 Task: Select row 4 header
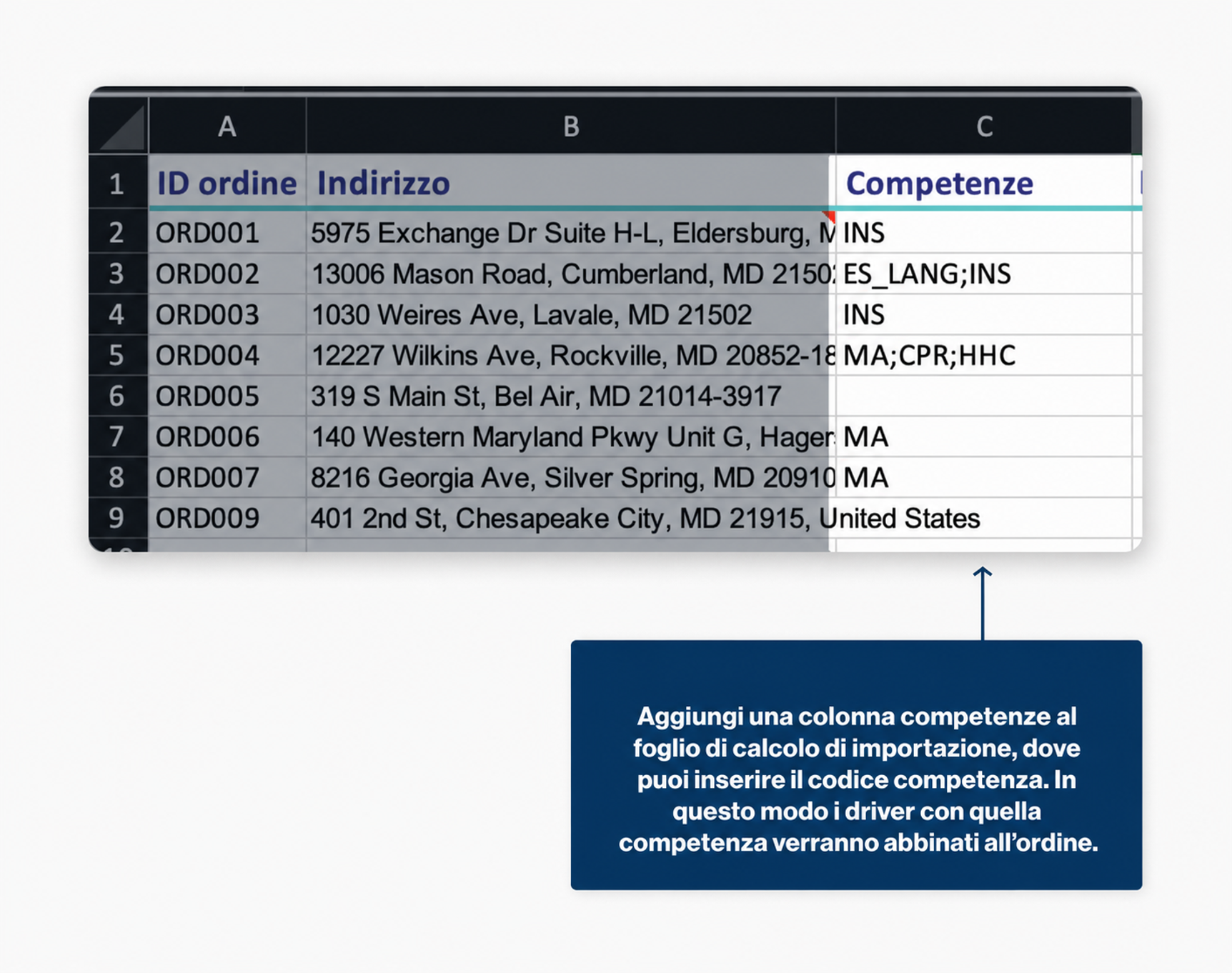point(118,314)
